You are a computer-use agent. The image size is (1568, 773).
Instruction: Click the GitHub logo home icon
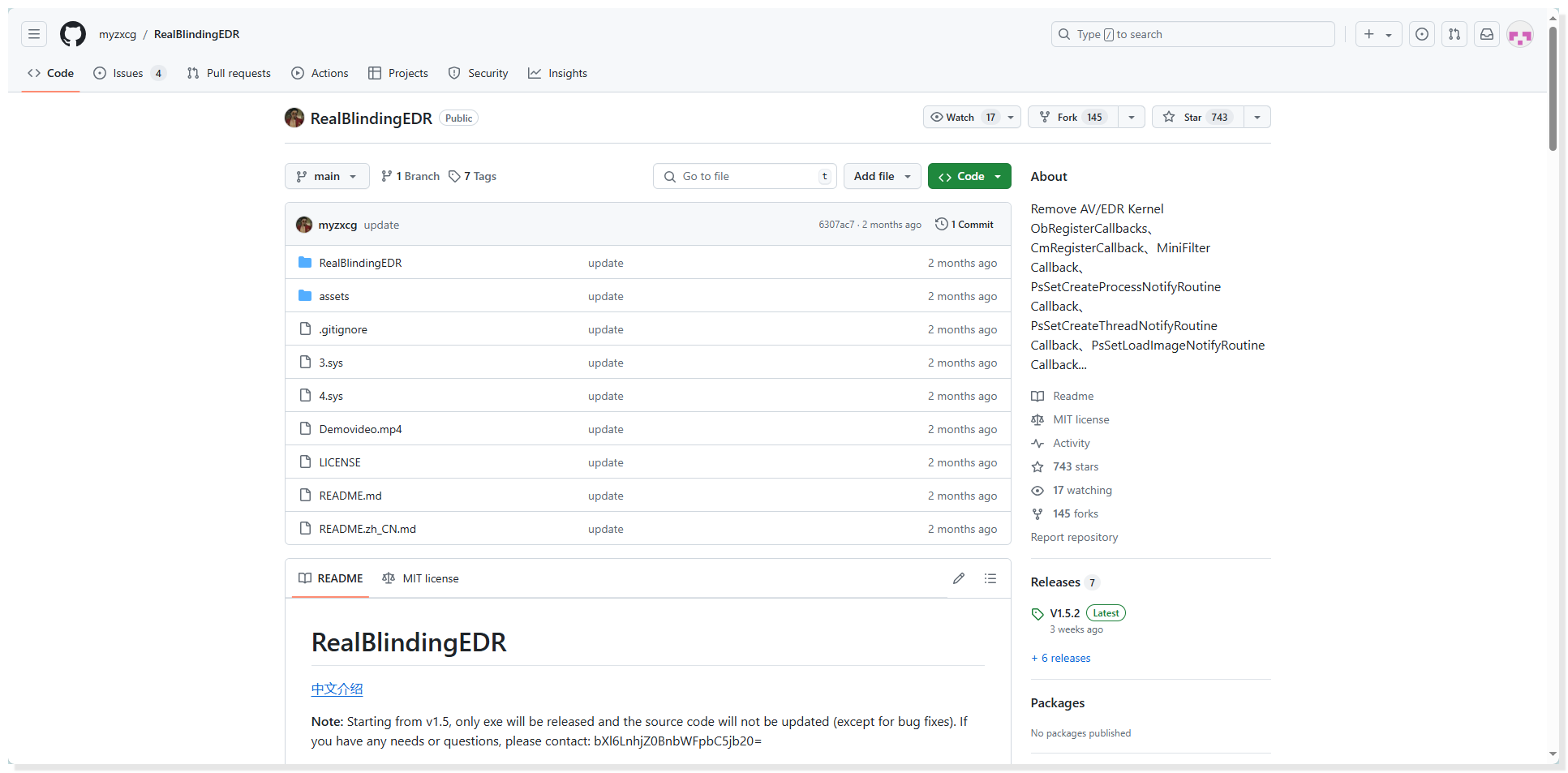tap(73, 34)
